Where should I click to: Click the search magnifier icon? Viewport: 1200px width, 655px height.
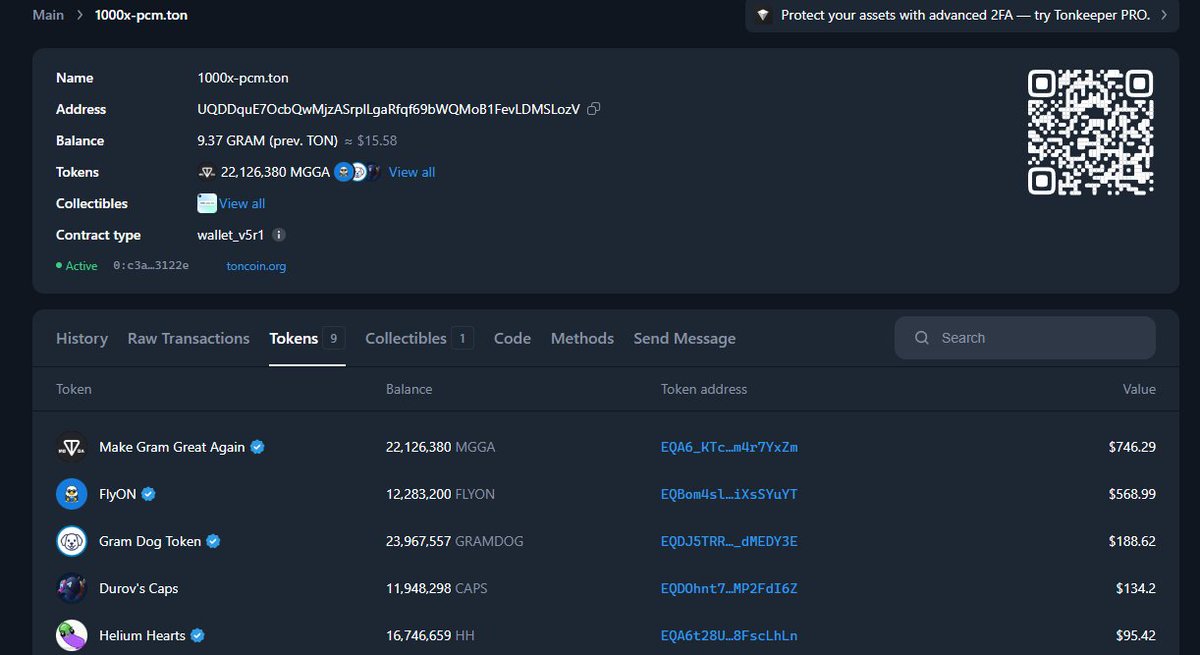pyautogui.click(x=922, y=338)
